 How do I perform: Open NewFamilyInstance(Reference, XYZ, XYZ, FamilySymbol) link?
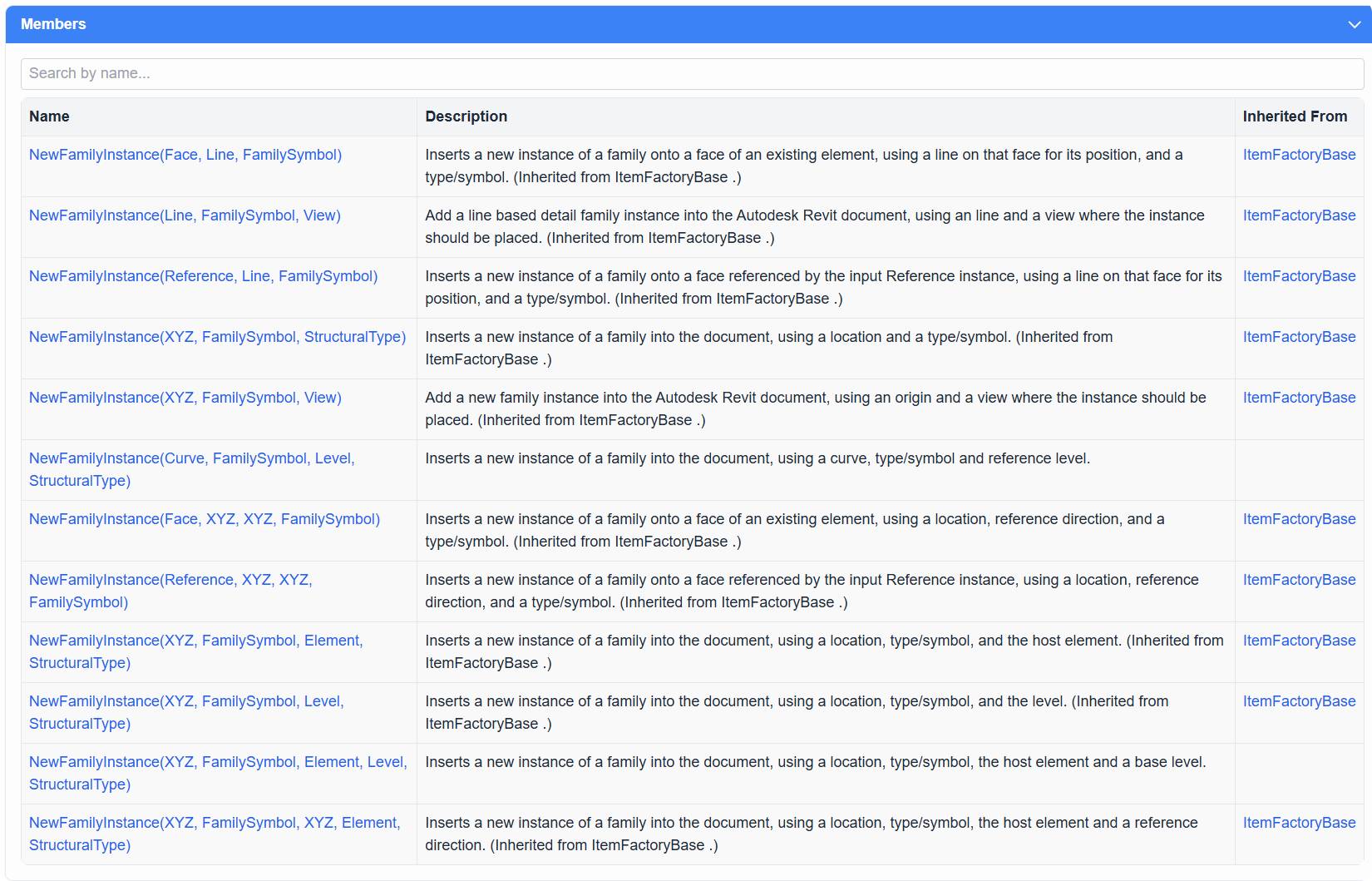[170, 591]
